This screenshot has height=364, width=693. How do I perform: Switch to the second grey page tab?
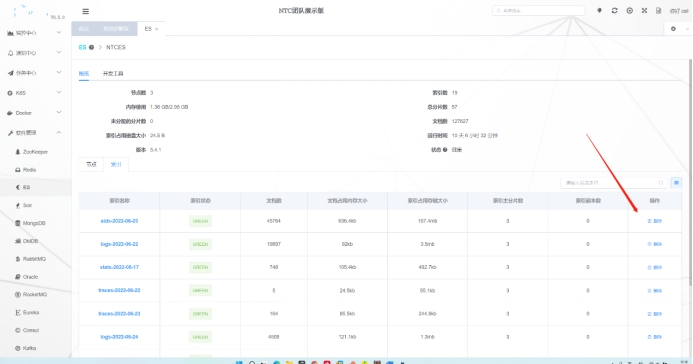116,29
